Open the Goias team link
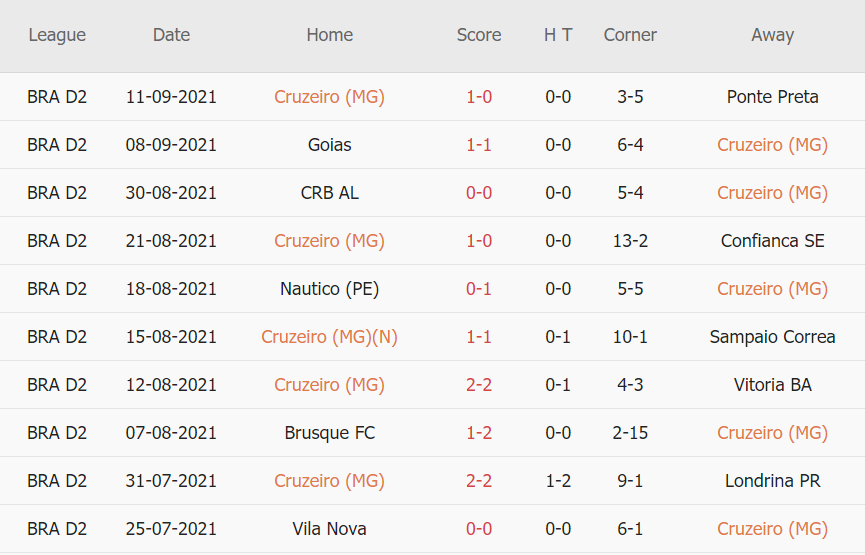865x555 pixels. (329, 145)
